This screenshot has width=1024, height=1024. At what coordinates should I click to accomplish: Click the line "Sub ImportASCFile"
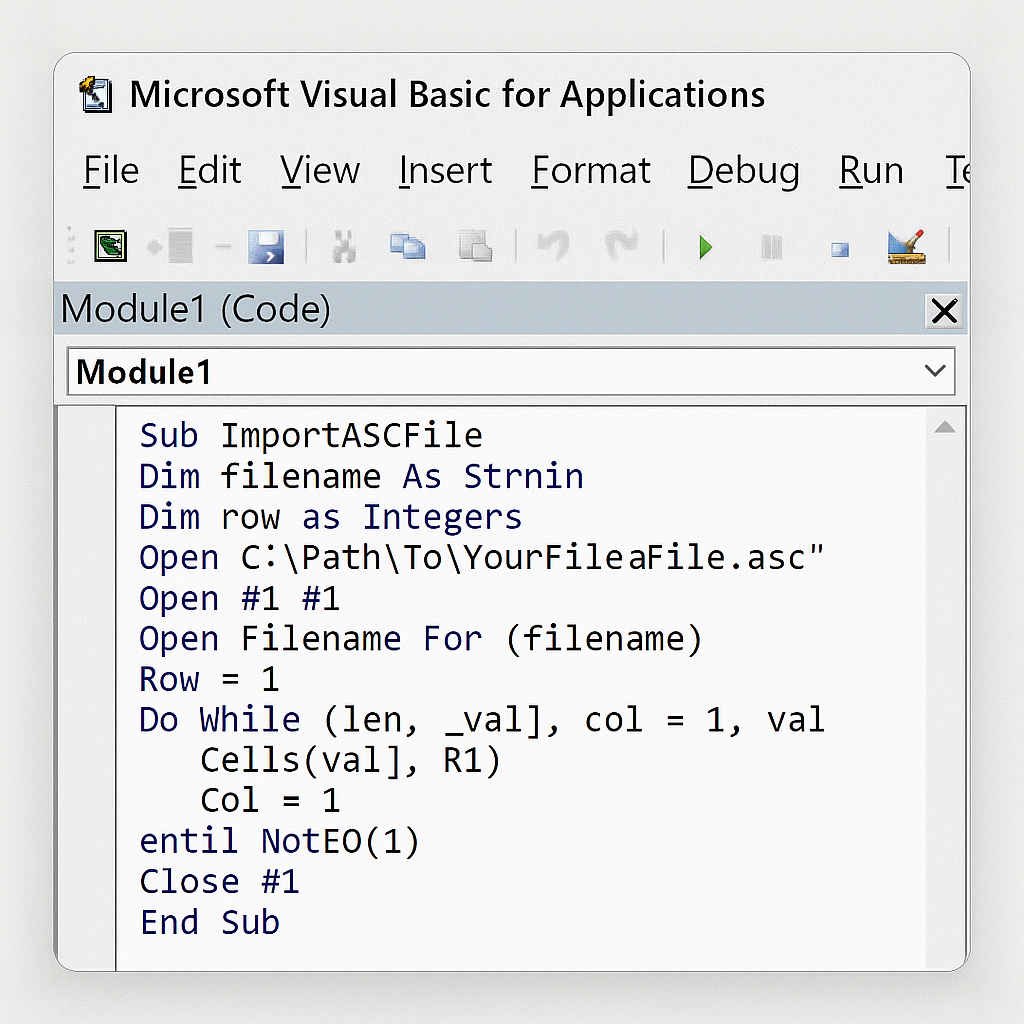point(311,436)
